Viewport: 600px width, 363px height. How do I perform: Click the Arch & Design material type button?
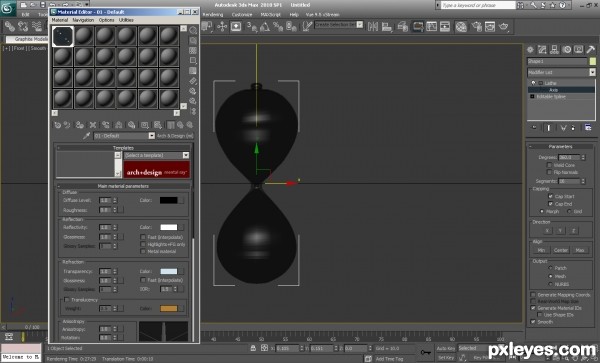pyautogui.click(x=175, y=136)
